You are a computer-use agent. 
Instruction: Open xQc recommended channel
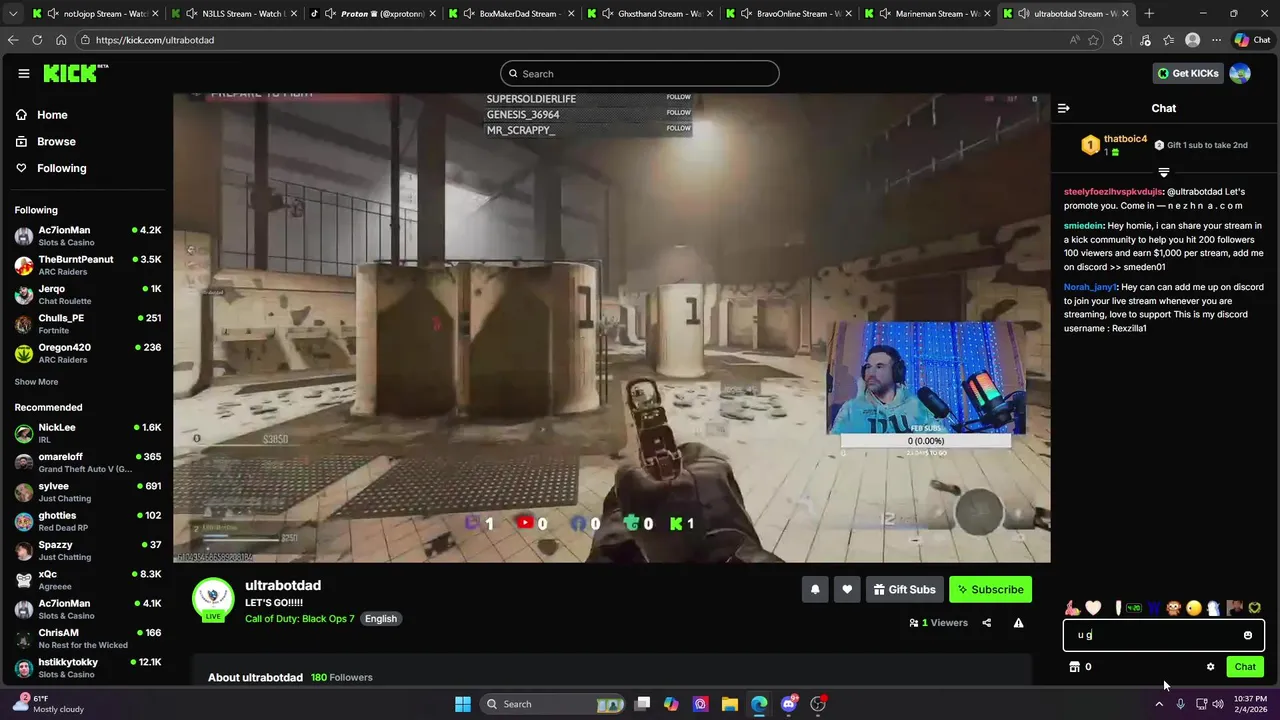[87, 580]
